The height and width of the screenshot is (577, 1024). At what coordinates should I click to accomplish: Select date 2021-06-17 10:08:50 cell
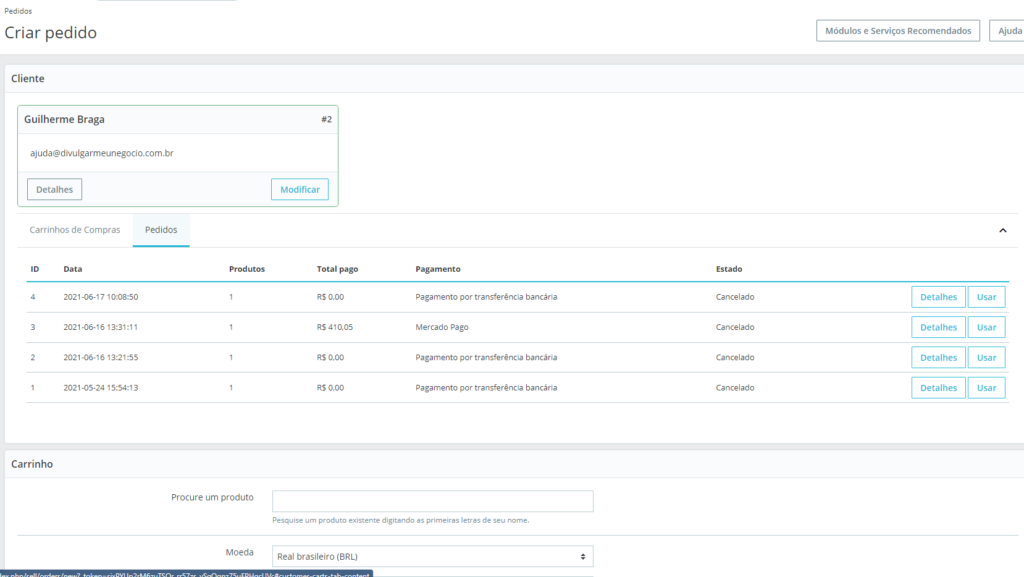point(101,297)
